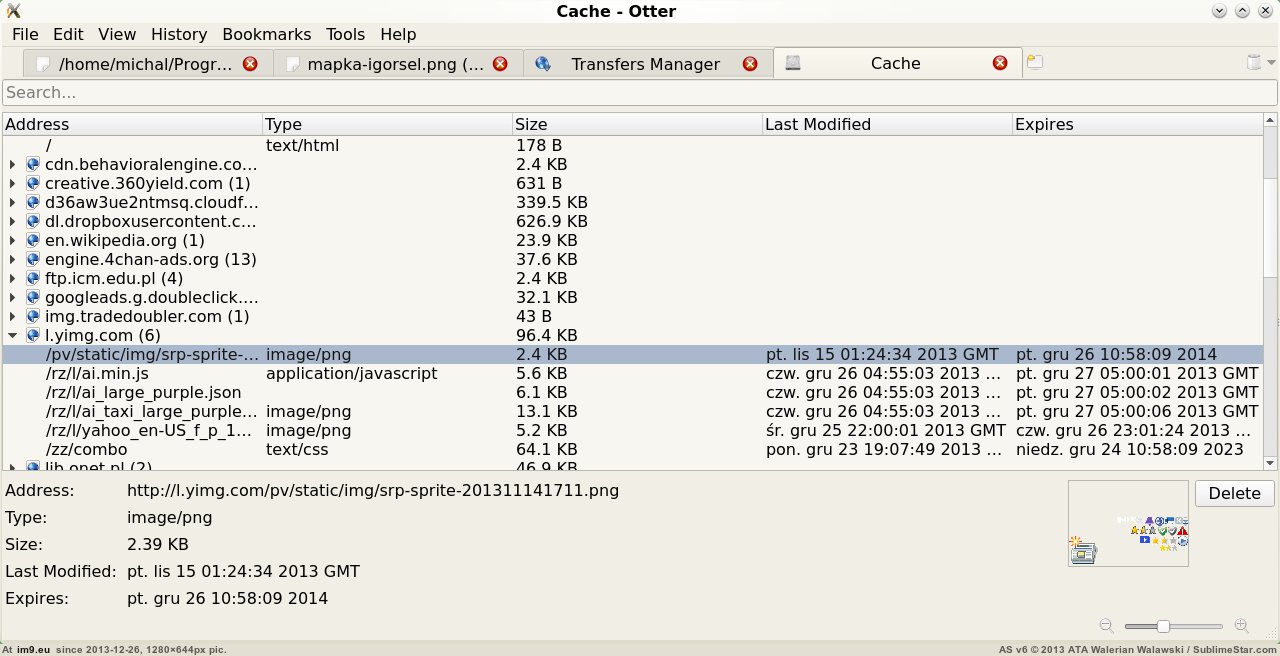Click the globe icon beside img.tradedoubler.com

pos(33,316)
